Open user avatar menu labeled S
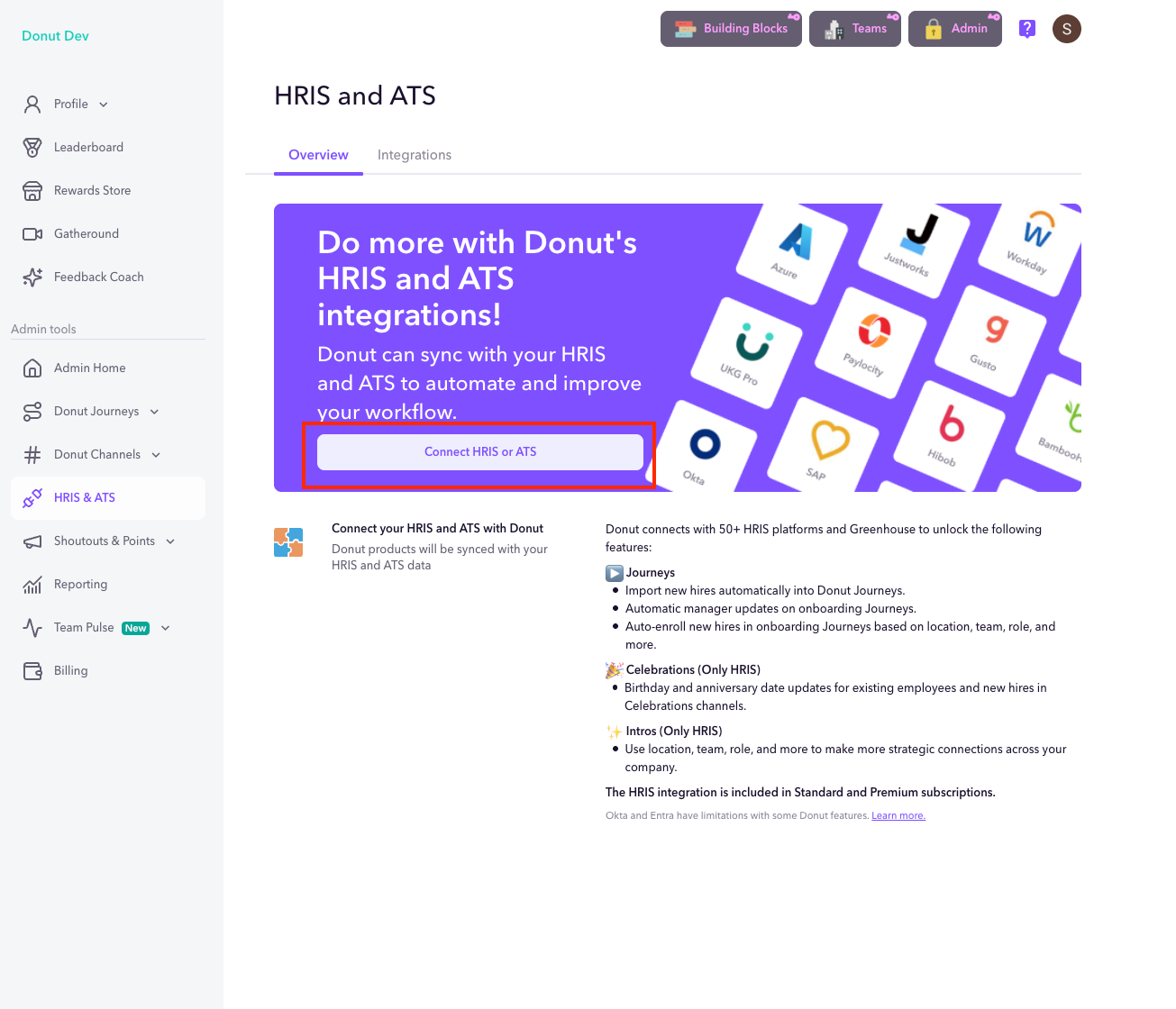This screenshot has height=1009, width=1176. pos(1067,29)
